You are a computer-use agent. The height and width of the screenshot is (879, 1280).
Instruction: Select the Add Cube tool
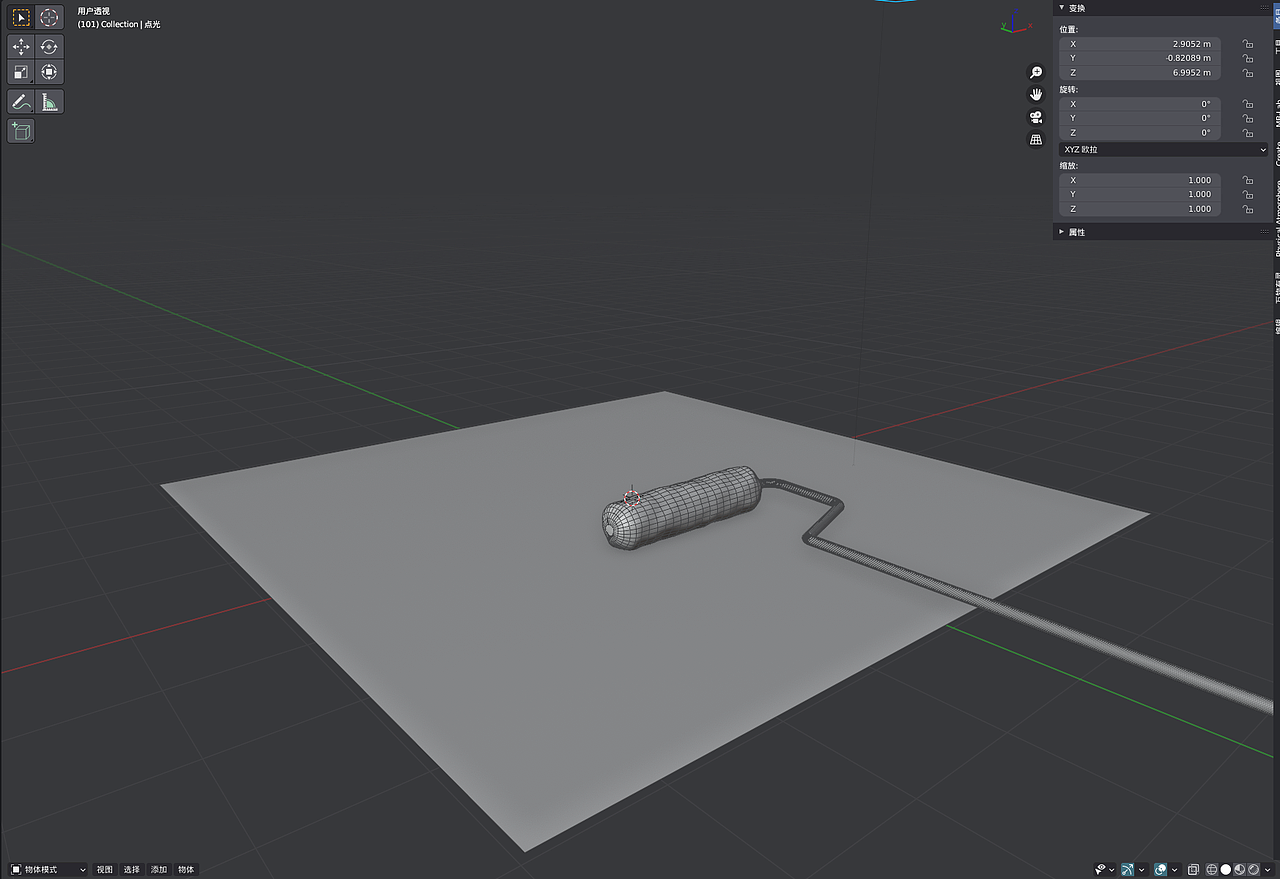[x=21, y=131]
